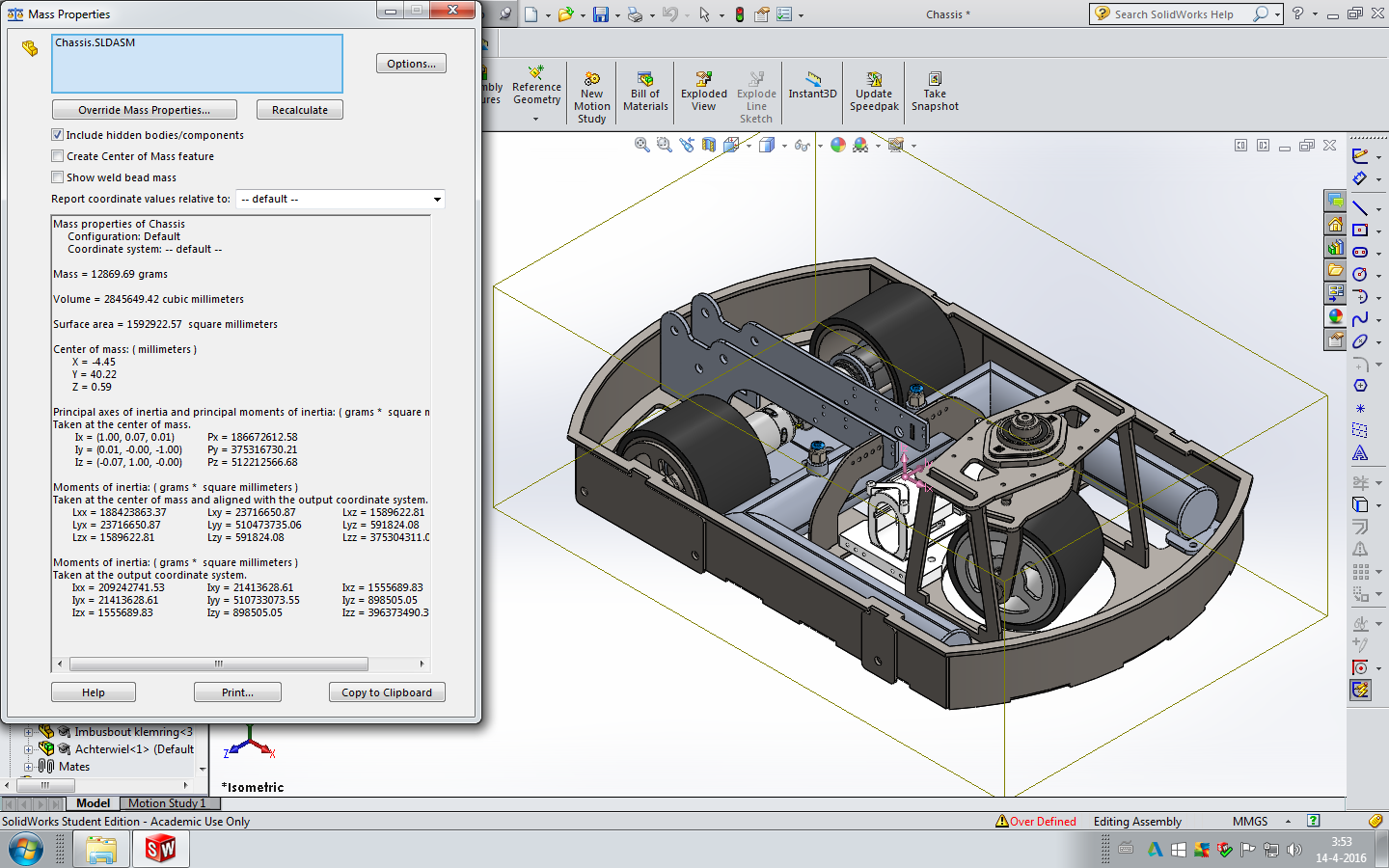Click the Print icon in top toolbar

pyautogui.click(x=635, y=14)
